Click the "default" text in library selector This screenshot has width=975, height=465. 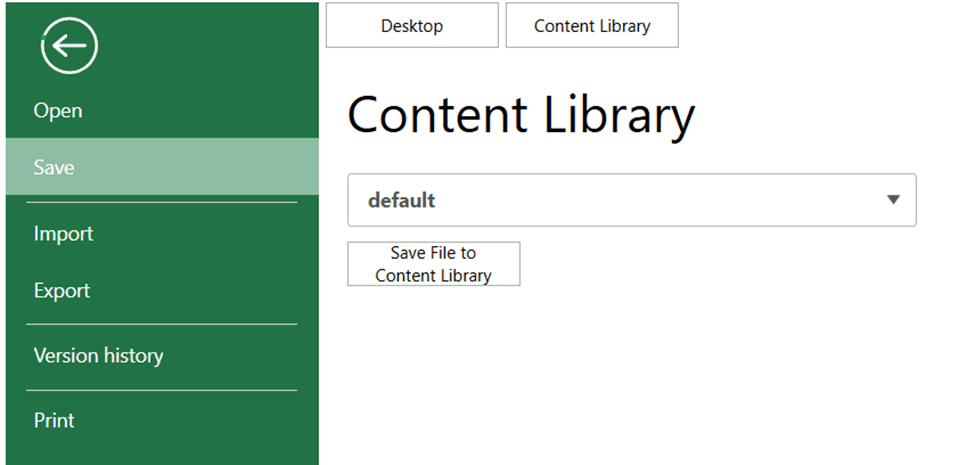(401, 200)
